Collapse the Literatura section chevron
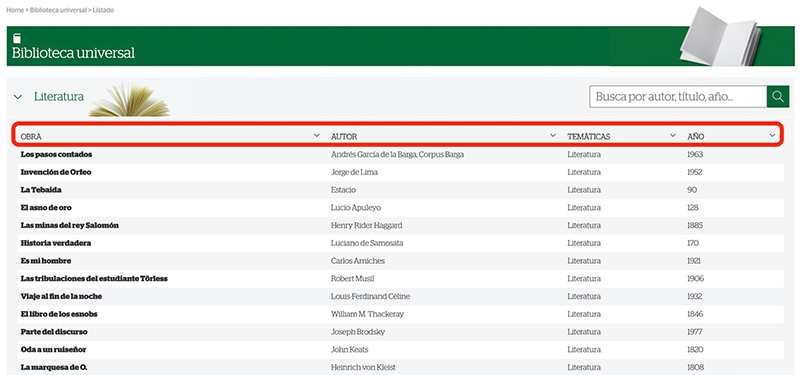The height and width of the screenshot is (375, 800). click(x=18, y=96)
